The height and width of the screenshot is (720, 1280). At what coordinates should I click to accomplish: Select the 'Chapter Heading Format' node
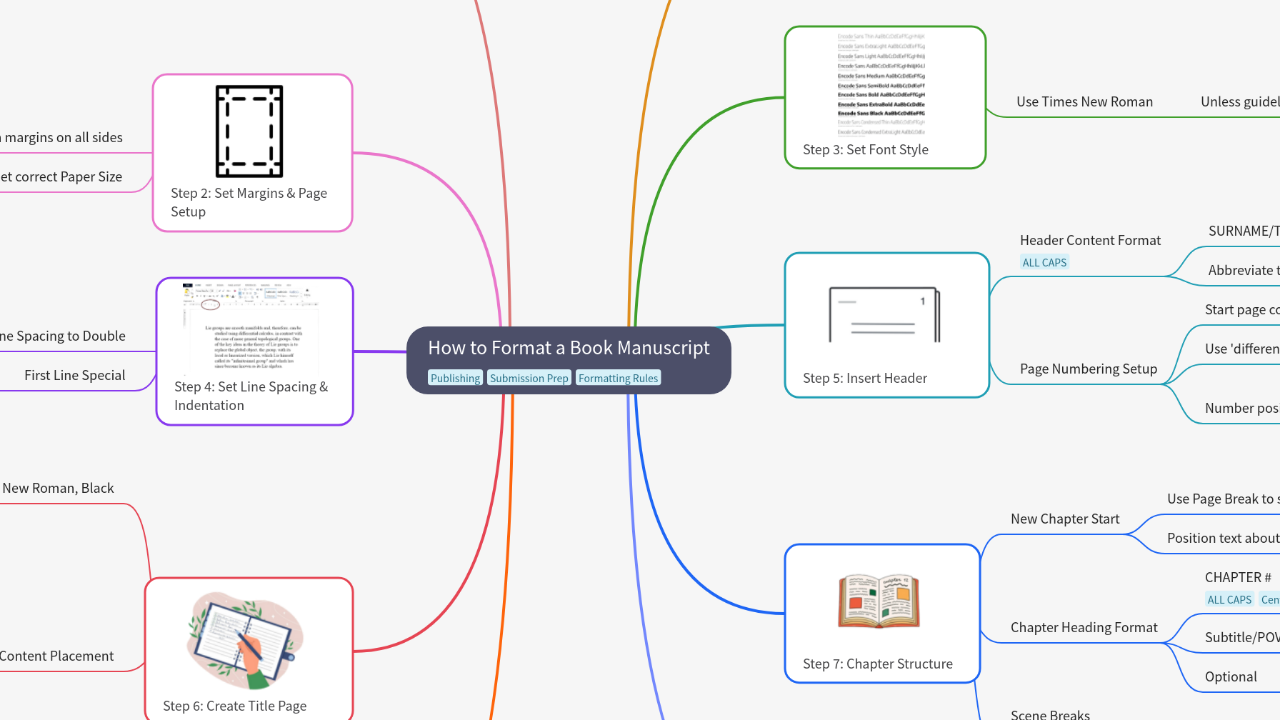(1084, 627)
